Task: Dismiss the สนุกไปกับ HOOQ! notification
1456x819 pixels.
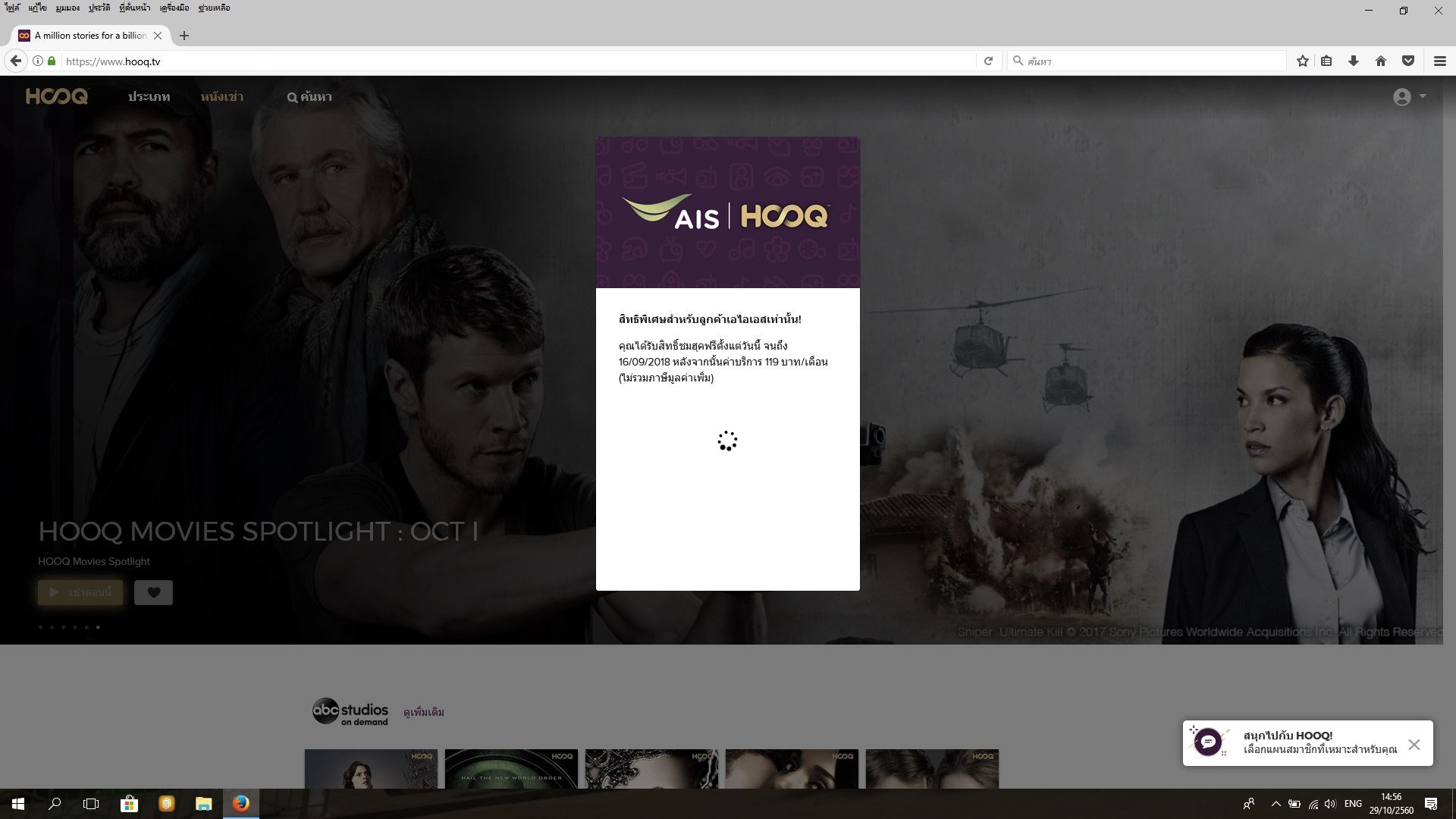Action: (x=1414, y=745)
